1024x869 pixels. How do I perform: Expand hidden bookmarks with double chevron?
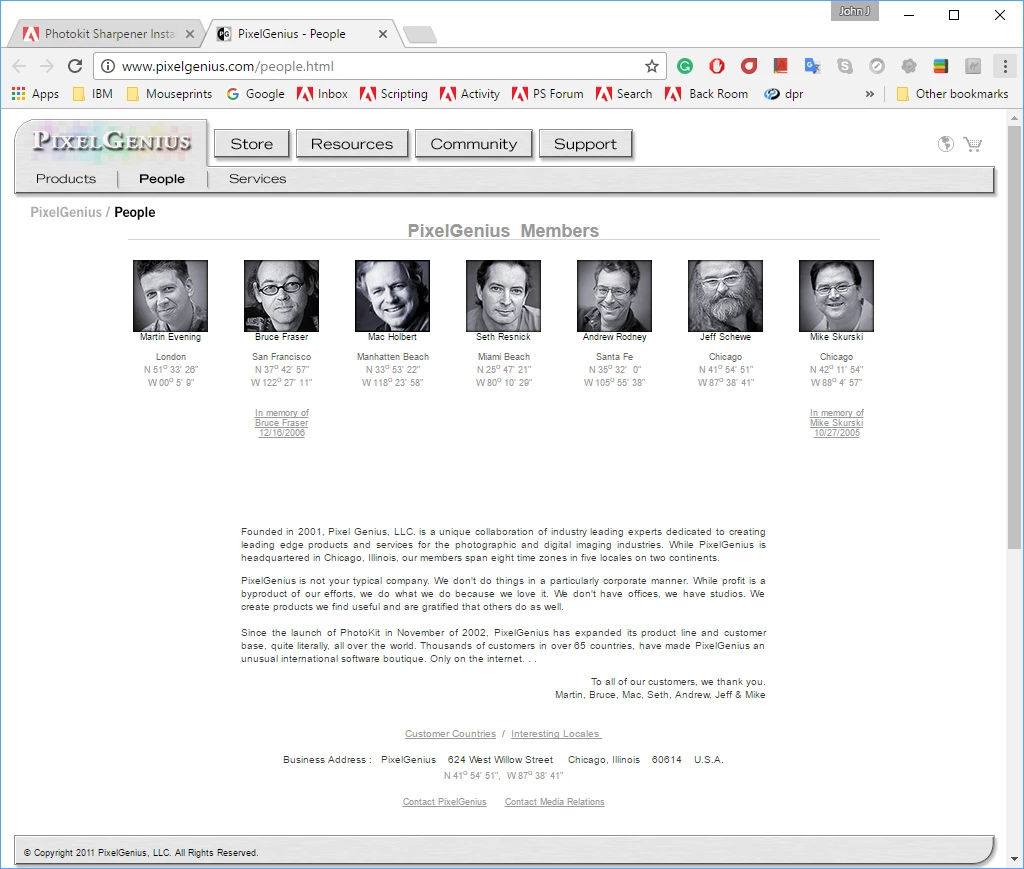[869, 94]
